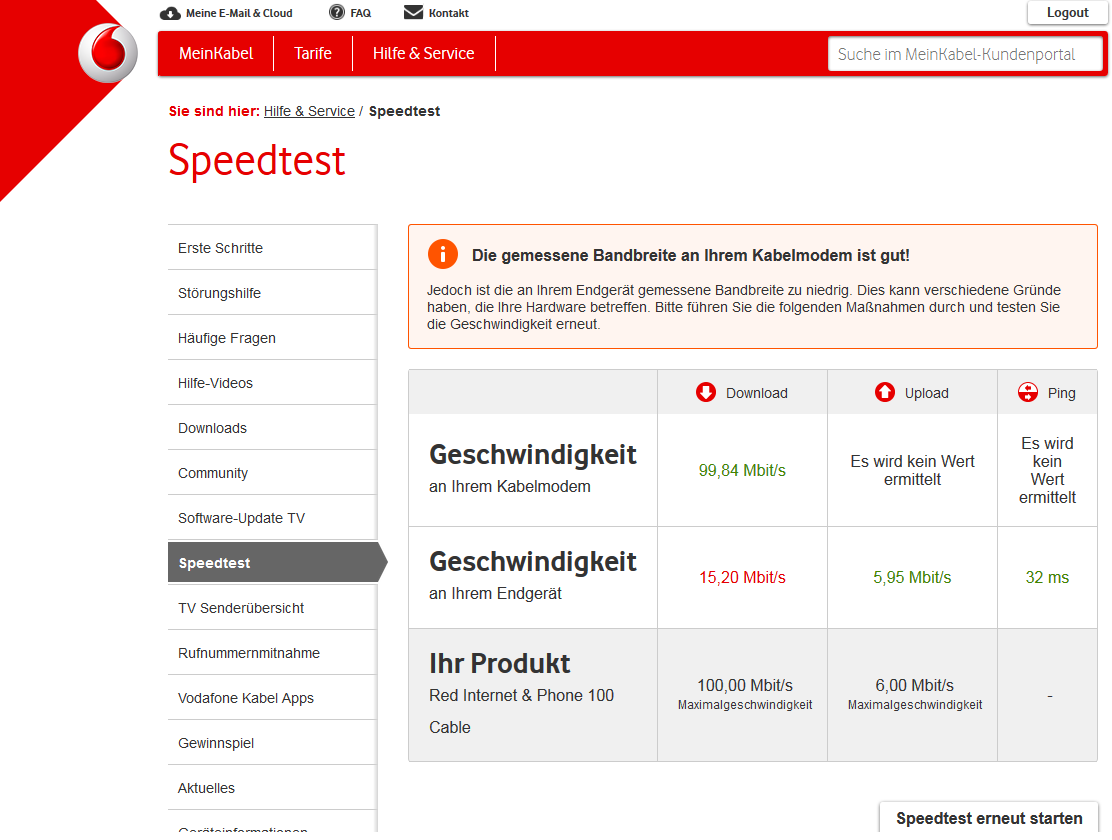The width and height of the screenshot is (1112, 840).
Task: Click the 32 ms ping value
Action: click(x=1047, y=578)
